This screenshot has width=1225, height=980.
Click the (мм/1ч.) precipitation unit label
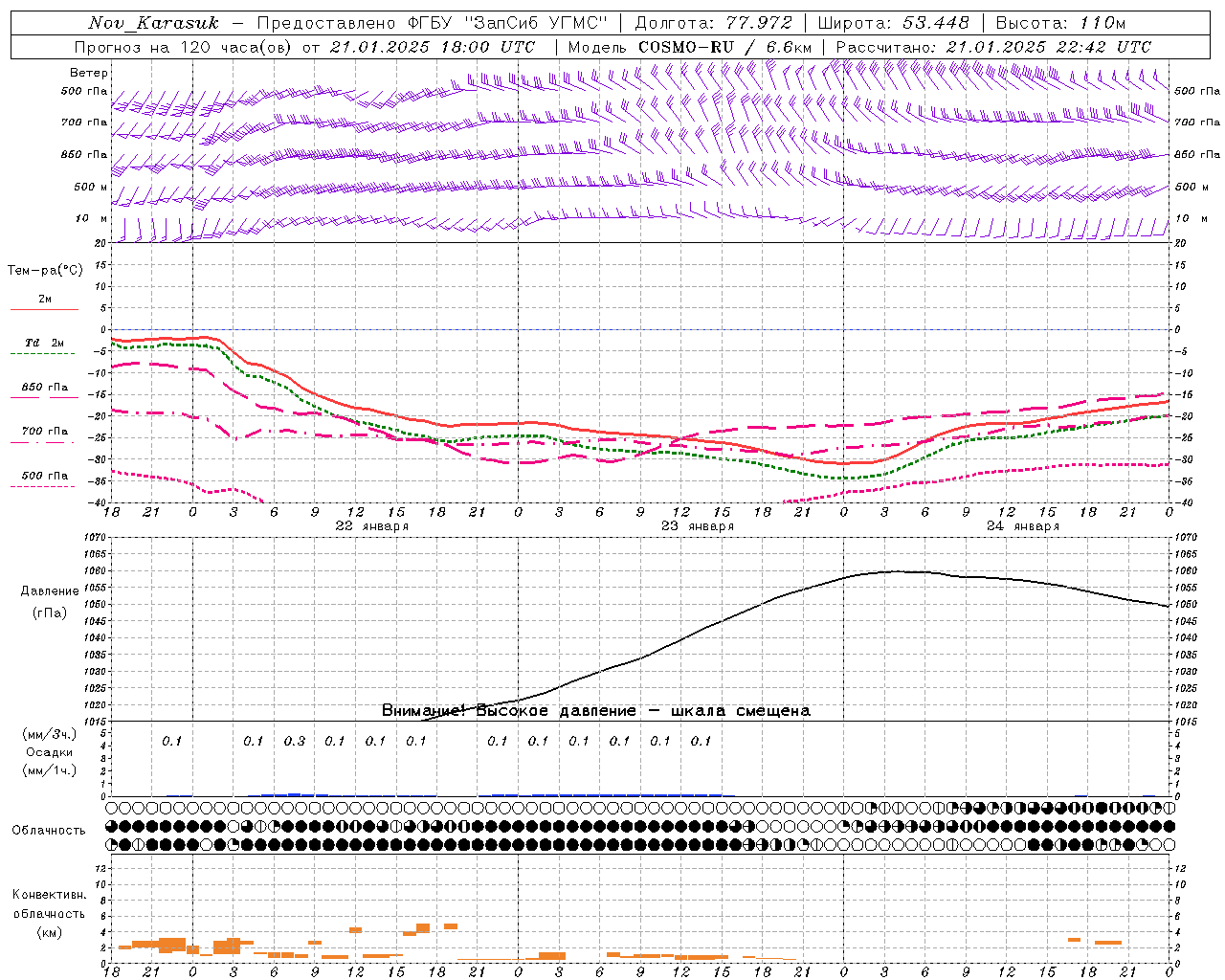click(x=50, y=770)
